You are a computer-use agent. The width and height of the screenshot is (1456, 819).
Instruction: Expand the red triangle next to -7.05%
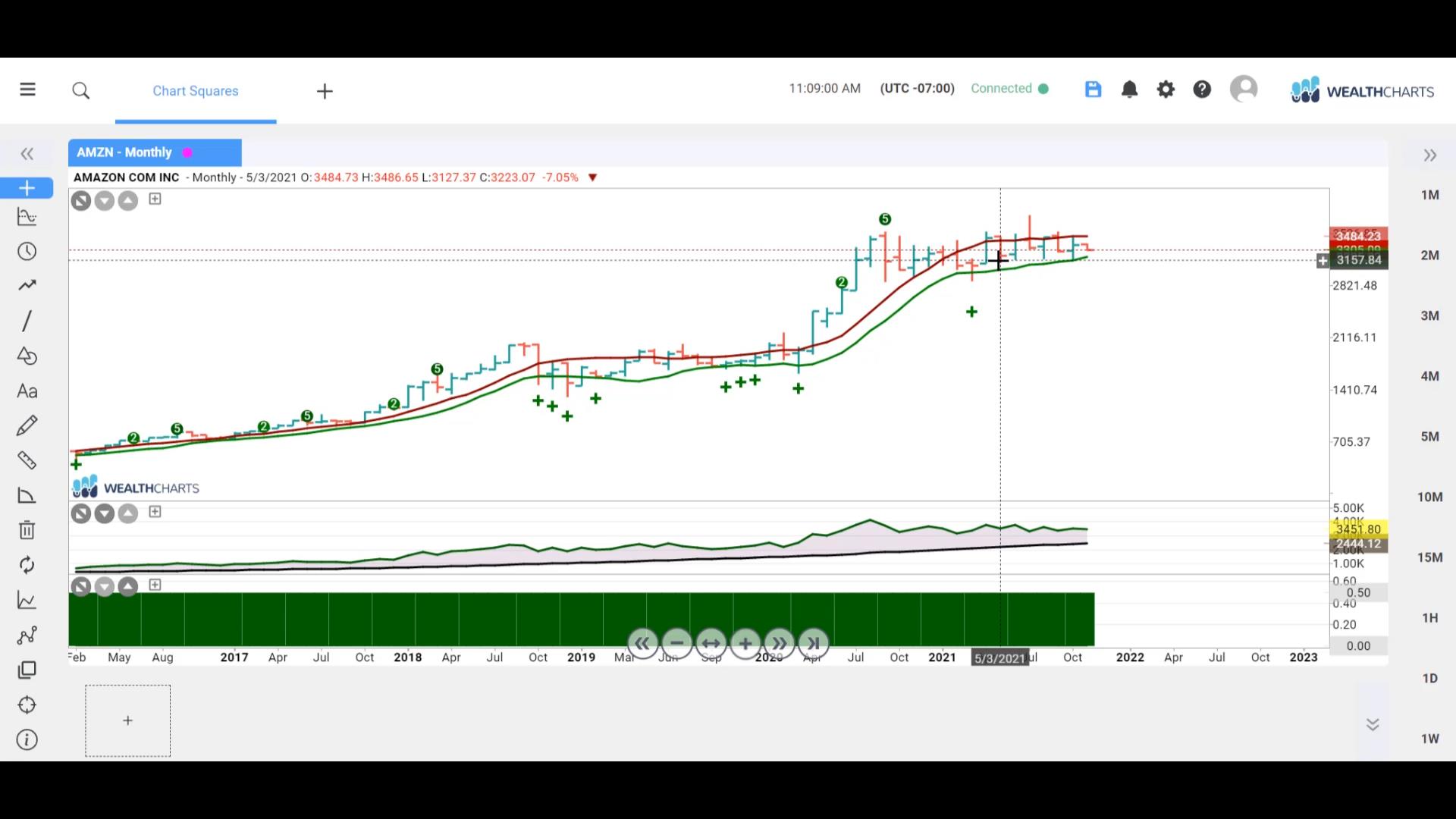click(x=593, y=177)
